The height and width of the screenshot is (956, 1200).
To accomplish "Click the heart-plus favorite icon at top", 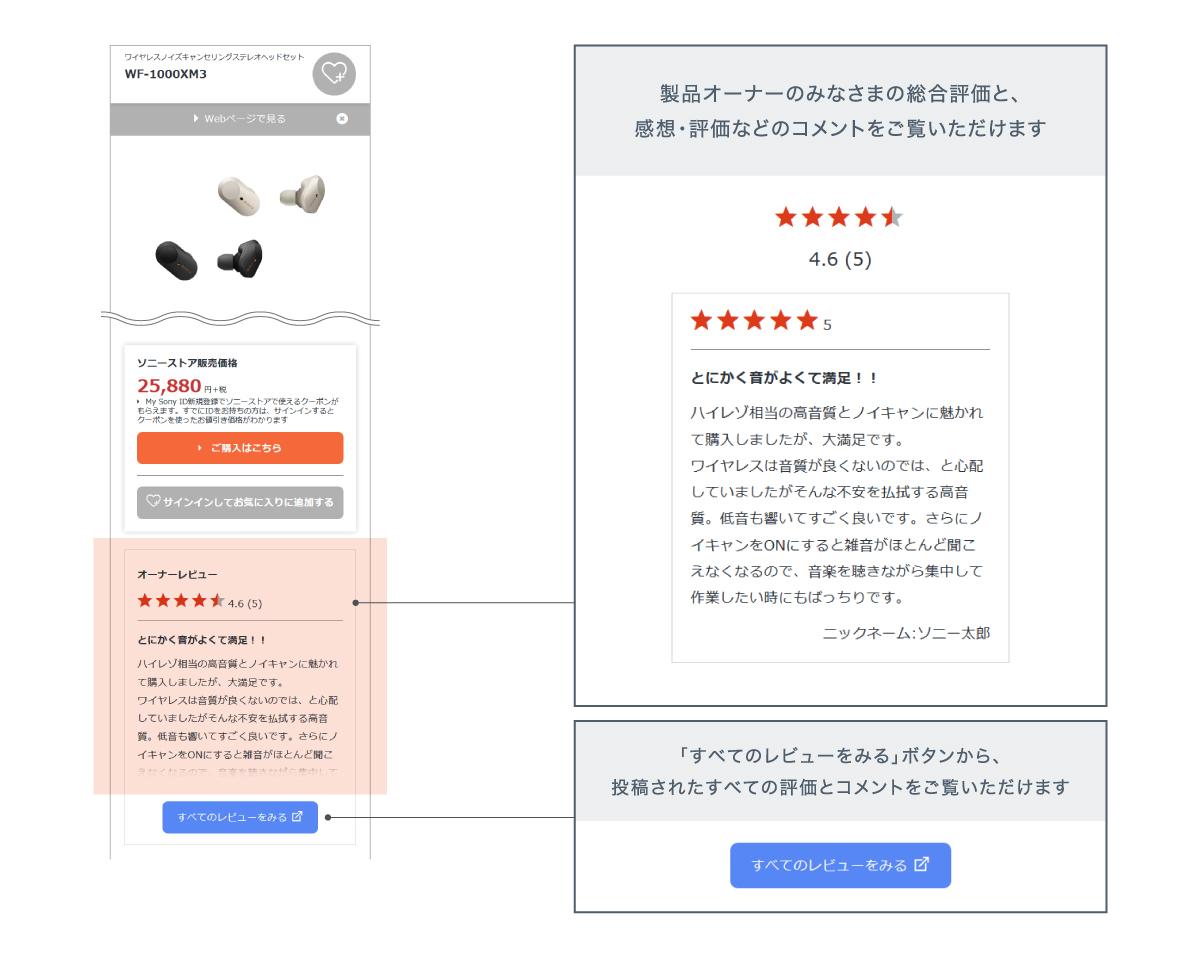I will click(x=334, y=74).
